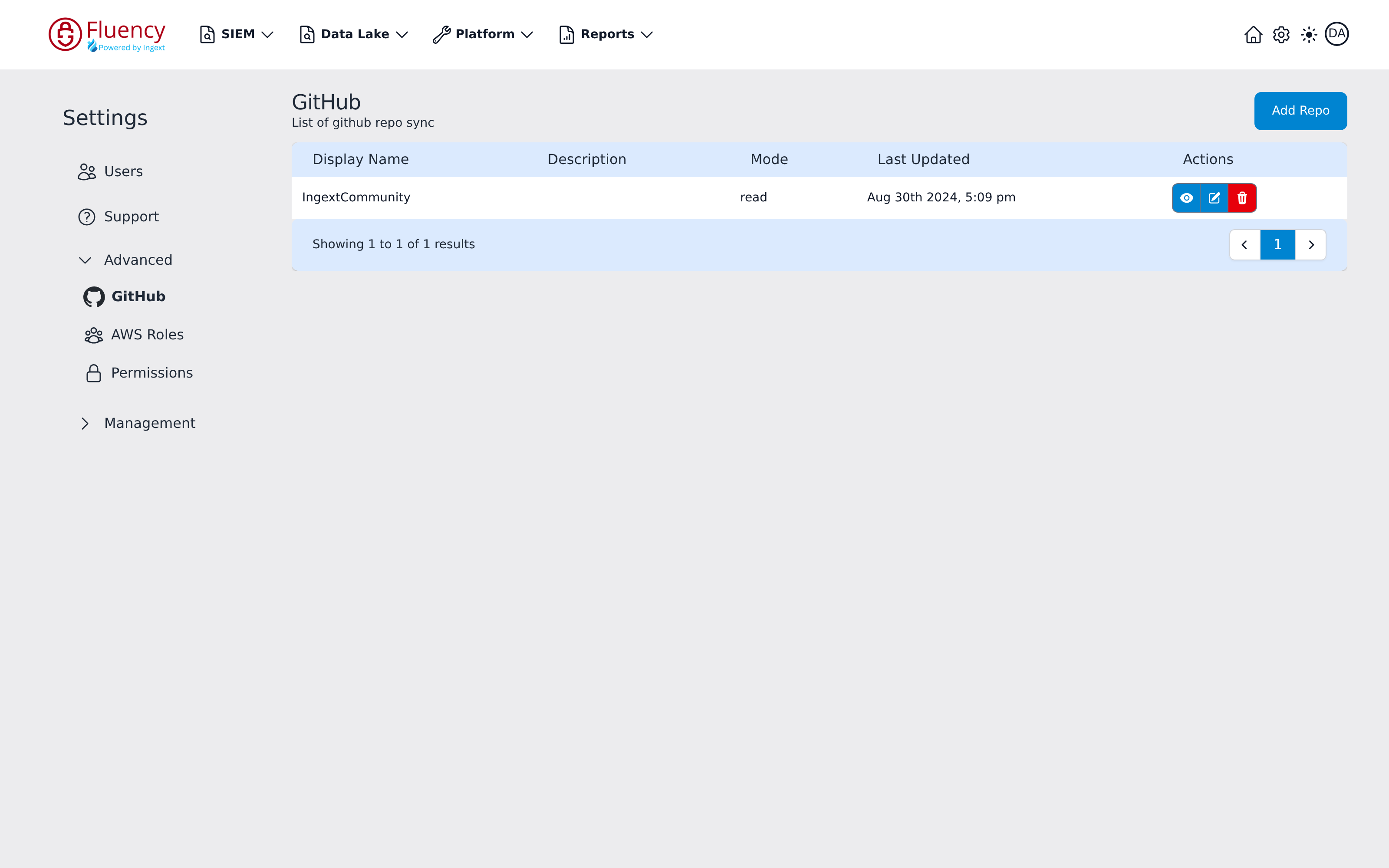Screen dimensions: 1389x868
Task: Select Support in the settings sidebar
Action: 118,217
